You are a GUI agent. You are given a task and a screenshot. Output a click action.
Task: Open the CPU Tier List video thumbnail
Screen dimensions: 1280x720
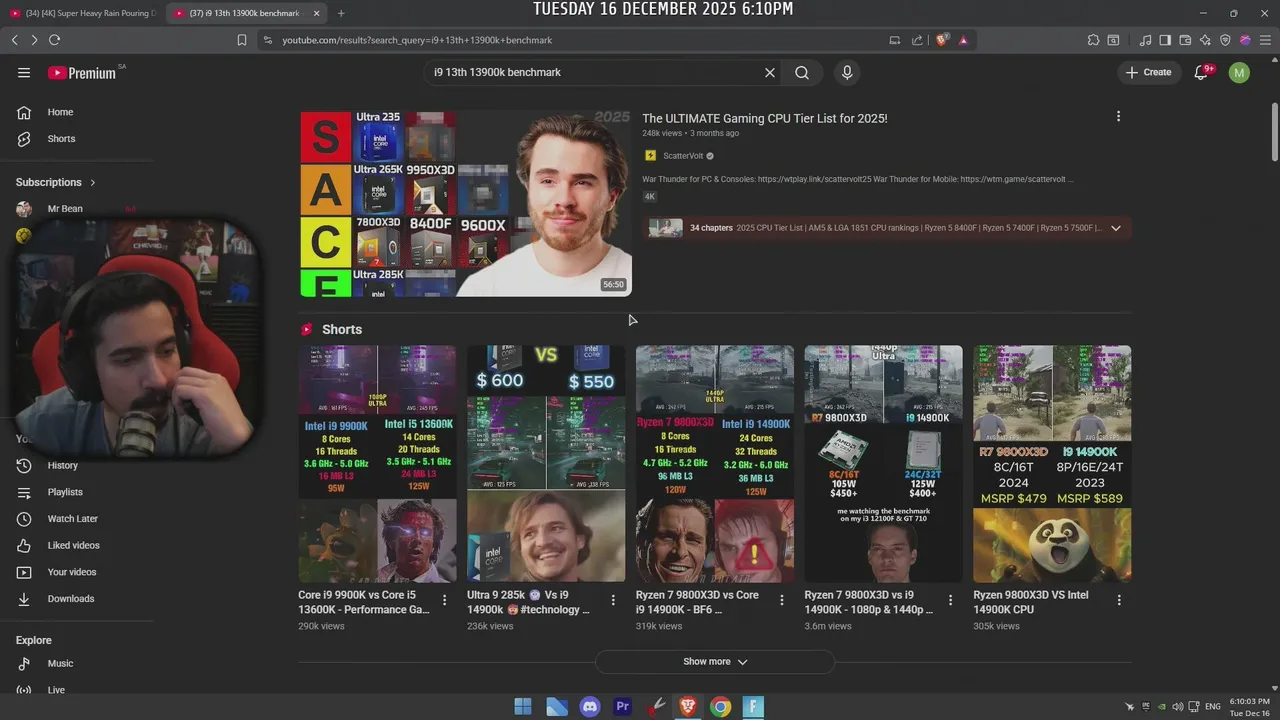tap(465, 203)
